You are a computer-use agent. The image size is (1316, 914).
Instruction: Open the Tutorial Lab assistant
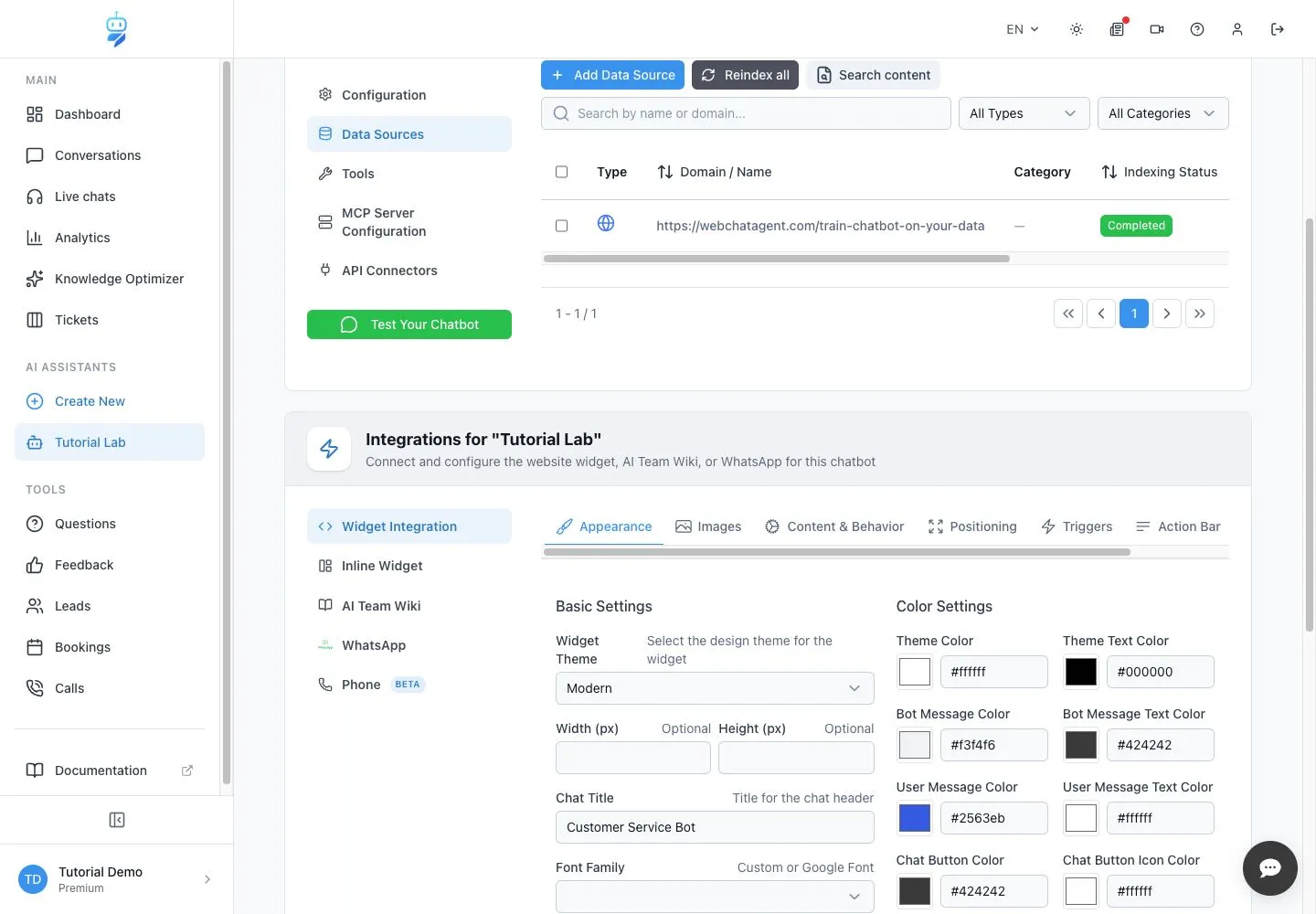point(110,442)
